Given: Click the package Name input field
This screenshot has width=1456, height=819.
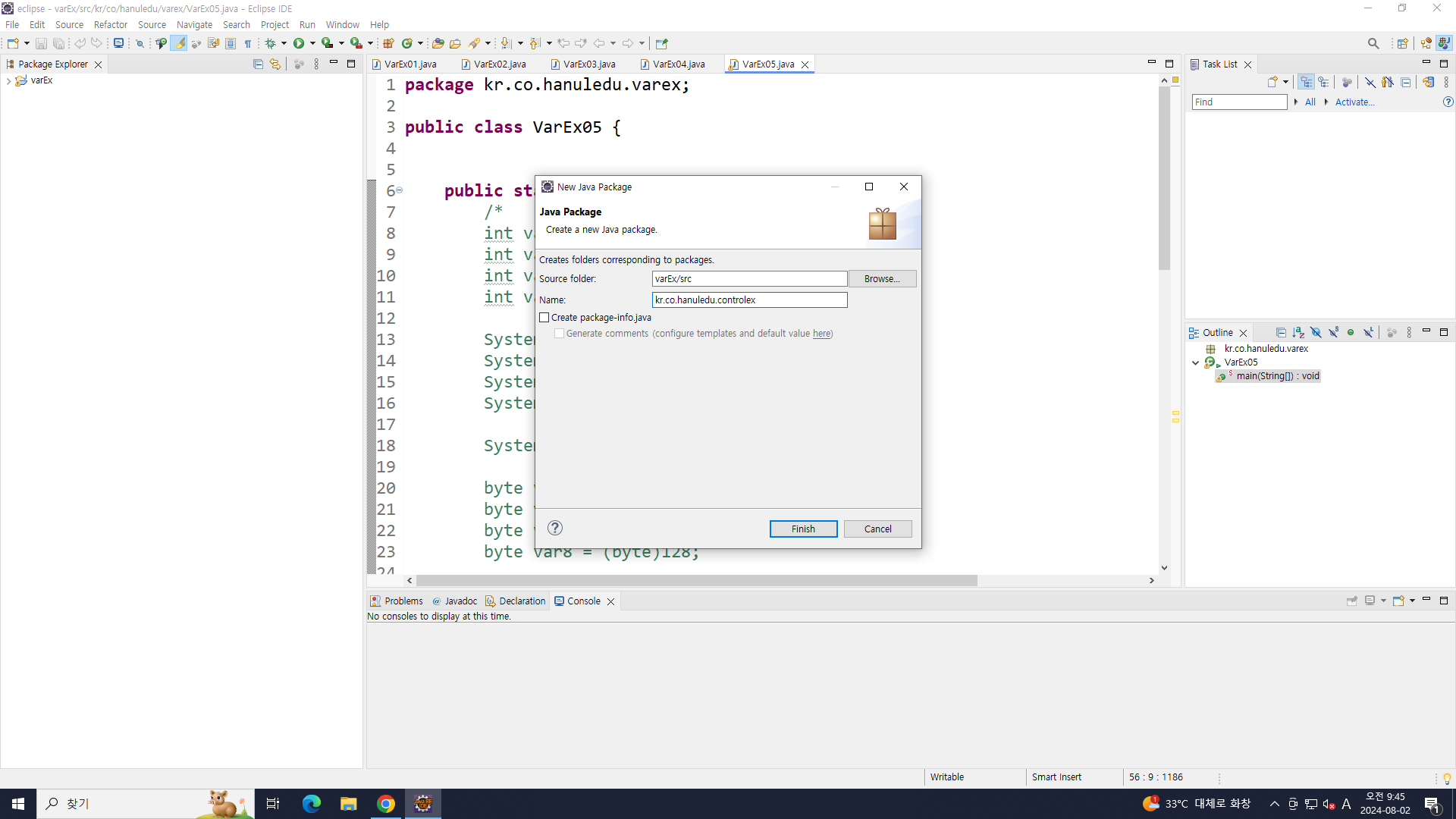Looking at the screenshot, I should point(749,300).
